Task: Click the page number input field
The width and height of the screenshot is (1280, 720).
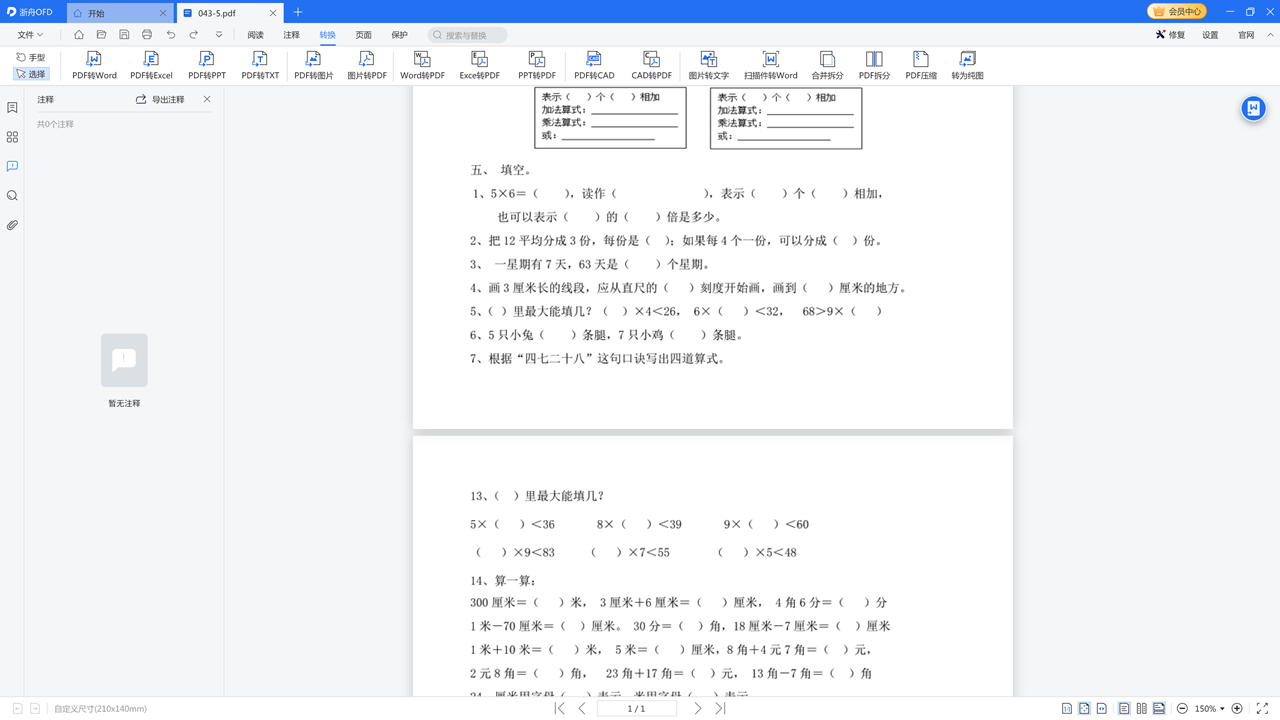Action: coord(636,708)
